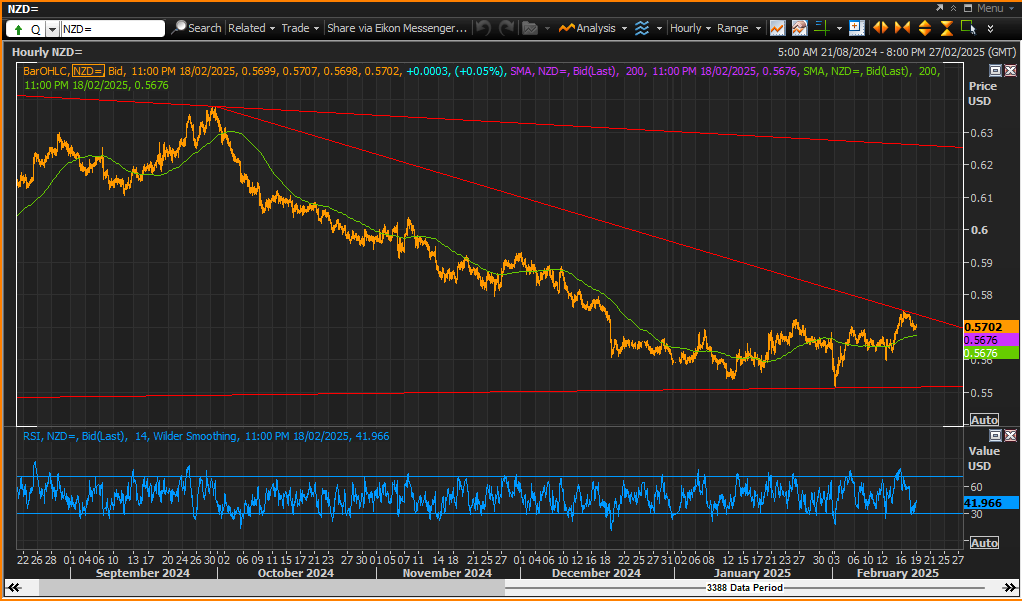The height and width of the screenshot is (601, 1022).
Task: Select the green zoom rectangle tool
Action: coord(969,28)
